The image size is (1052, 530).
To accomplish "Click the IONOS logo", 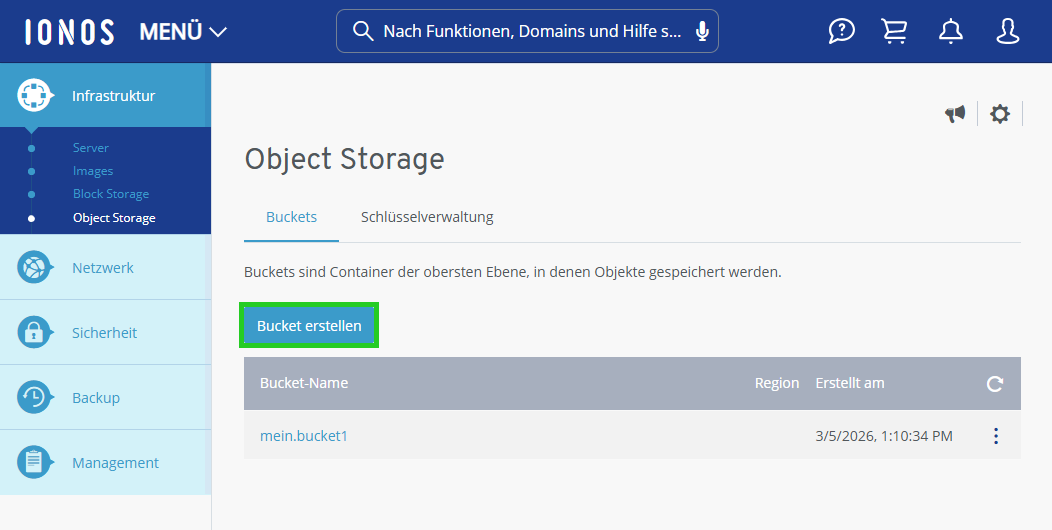I will pos(70,32).
